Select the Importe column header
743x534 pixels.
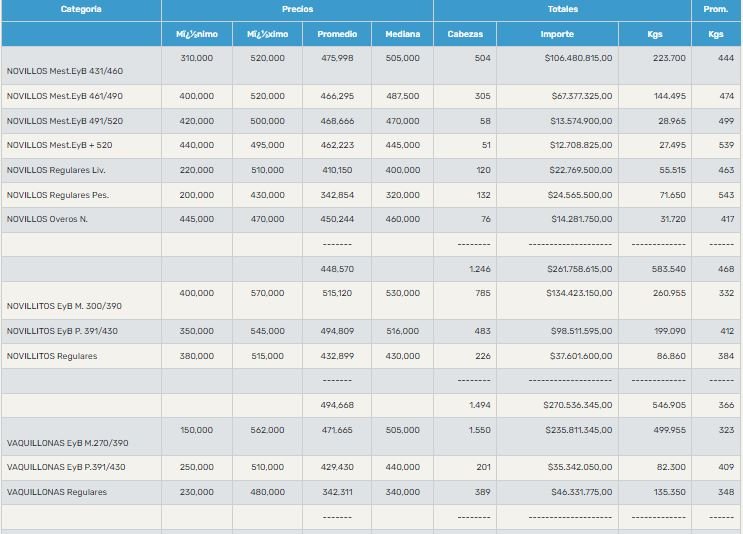557,34
